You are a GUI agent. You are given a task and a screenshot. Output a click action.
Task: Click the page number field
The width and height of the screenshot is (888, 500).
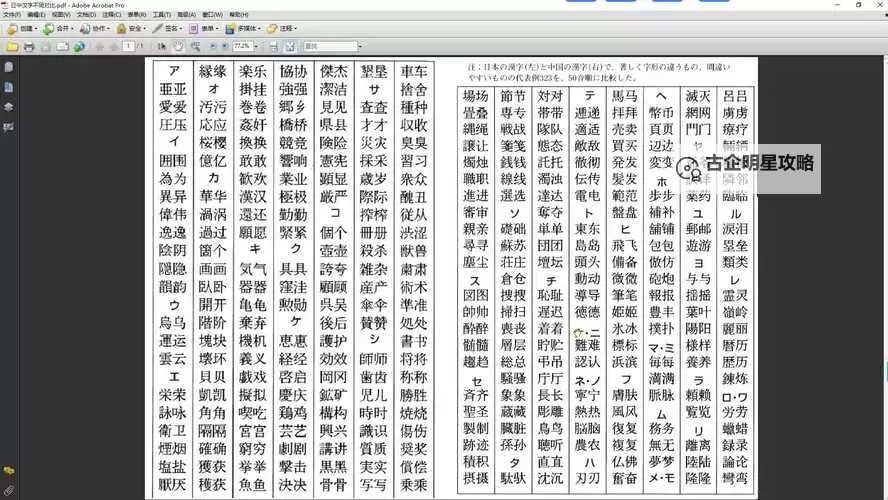[x=128, y=46]
